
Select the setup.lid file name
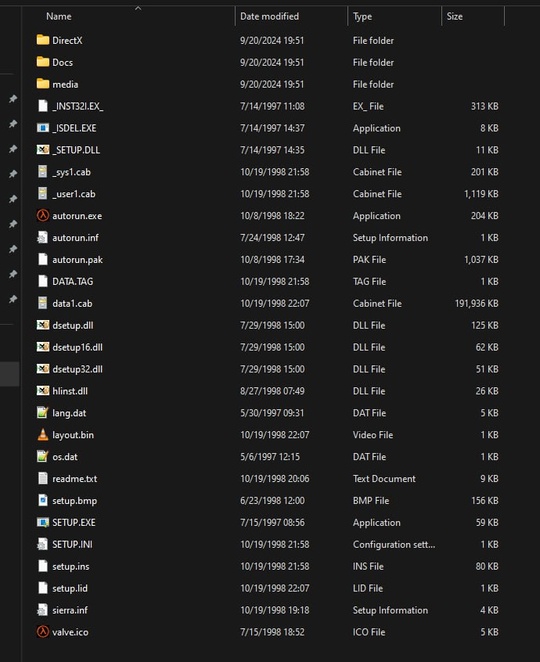click(x=70, y=589)
